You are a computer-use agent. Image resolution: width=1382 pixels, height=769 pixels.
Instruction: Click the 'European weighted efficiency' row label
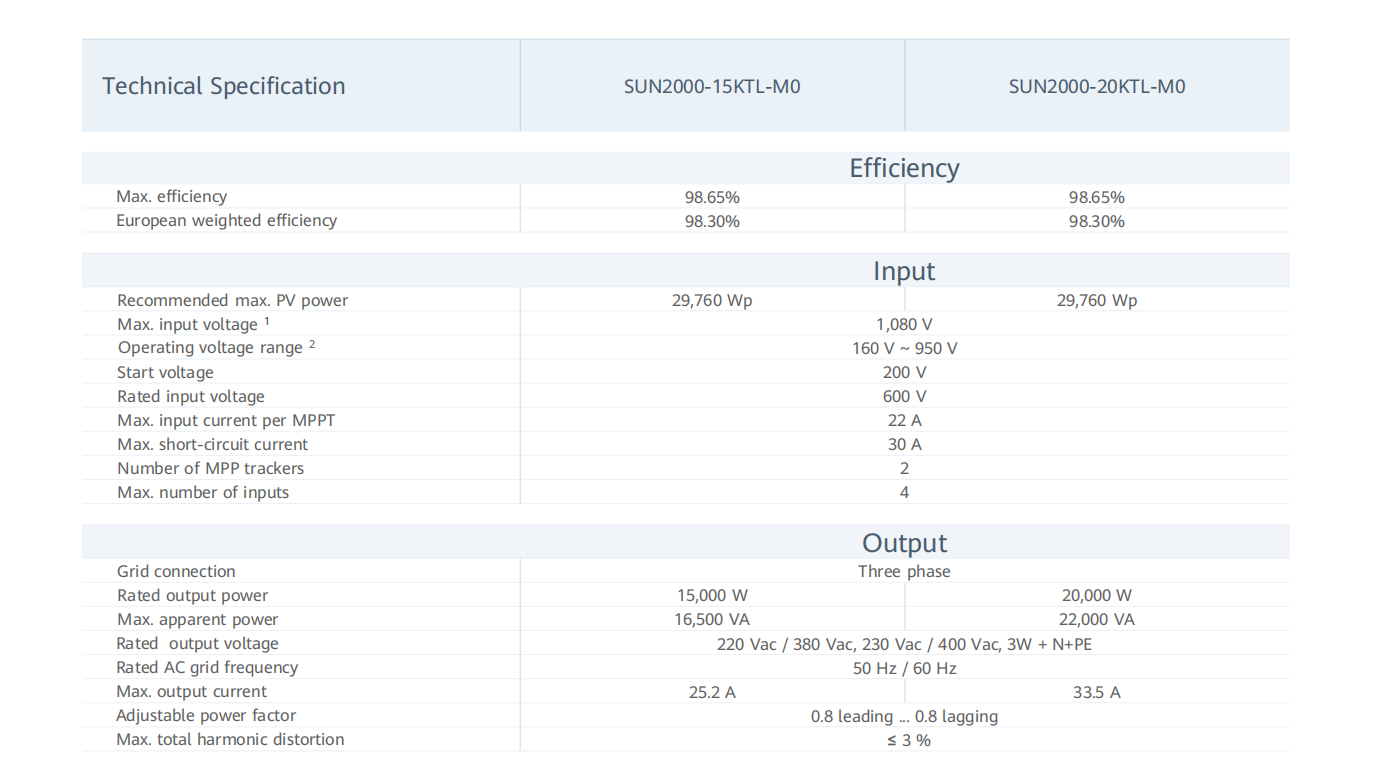pyautogui.click(x=226, y=221)
